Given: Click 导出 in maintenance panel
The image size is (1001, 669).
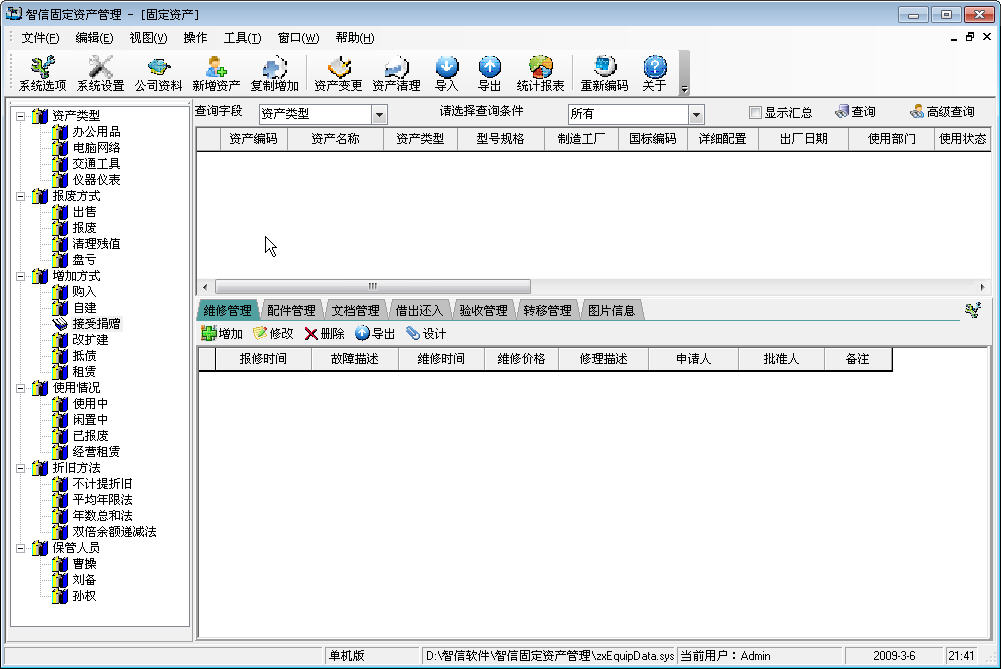Looking at the screenshot, I should (375, 333).
